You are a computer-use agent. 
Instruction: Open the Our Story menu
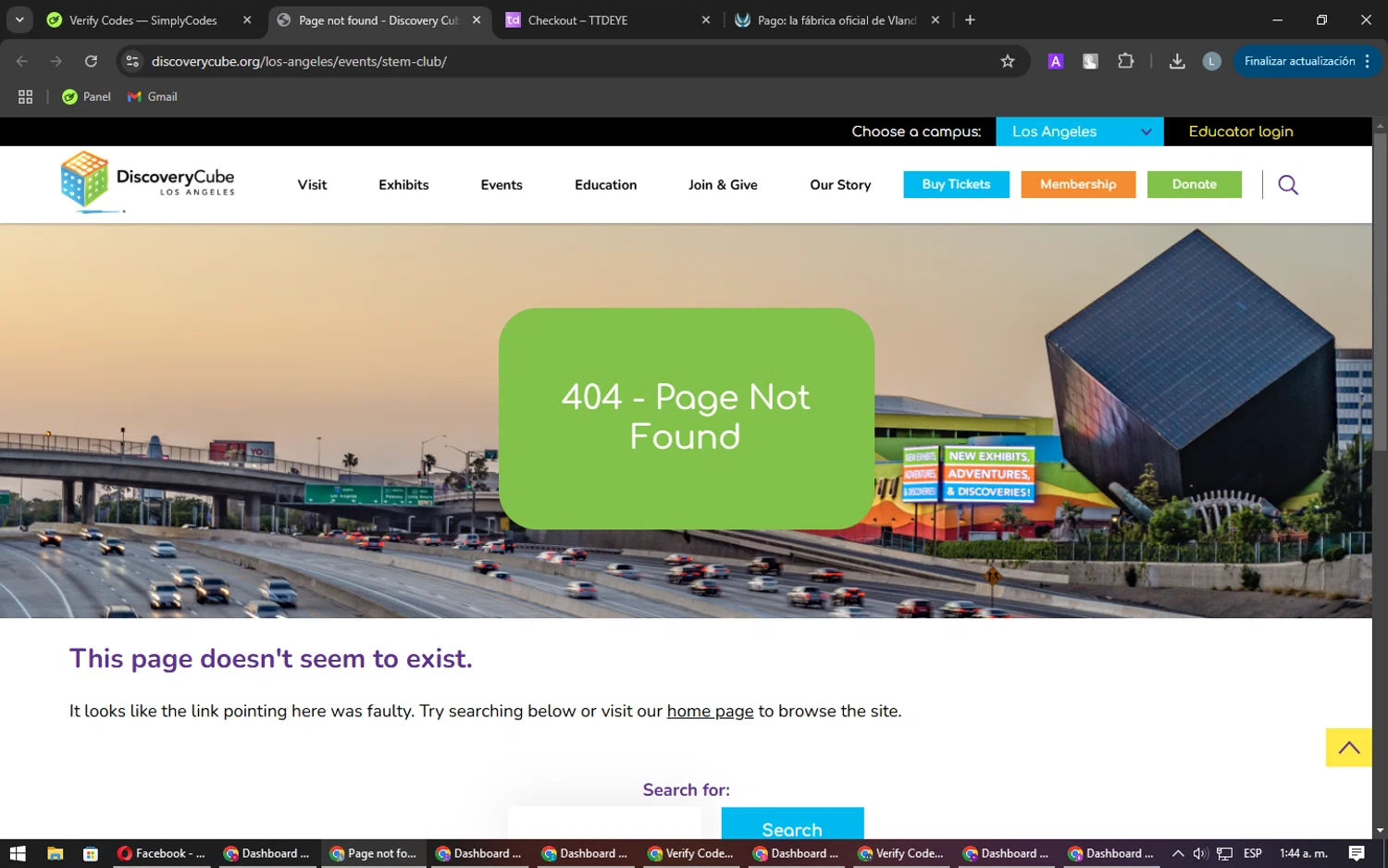pyautogui.click(x=840, y=185)
